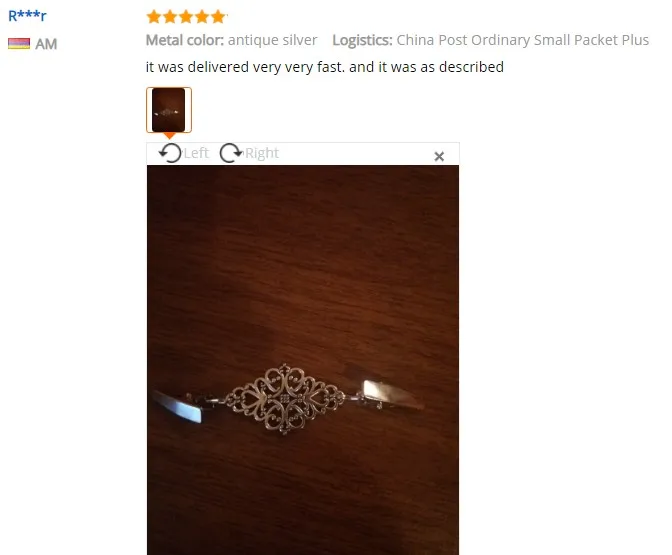672x555 pixels.
Task: Click the right metal clip in the photo
Action: pyautogui.click(x=392, y=394)
